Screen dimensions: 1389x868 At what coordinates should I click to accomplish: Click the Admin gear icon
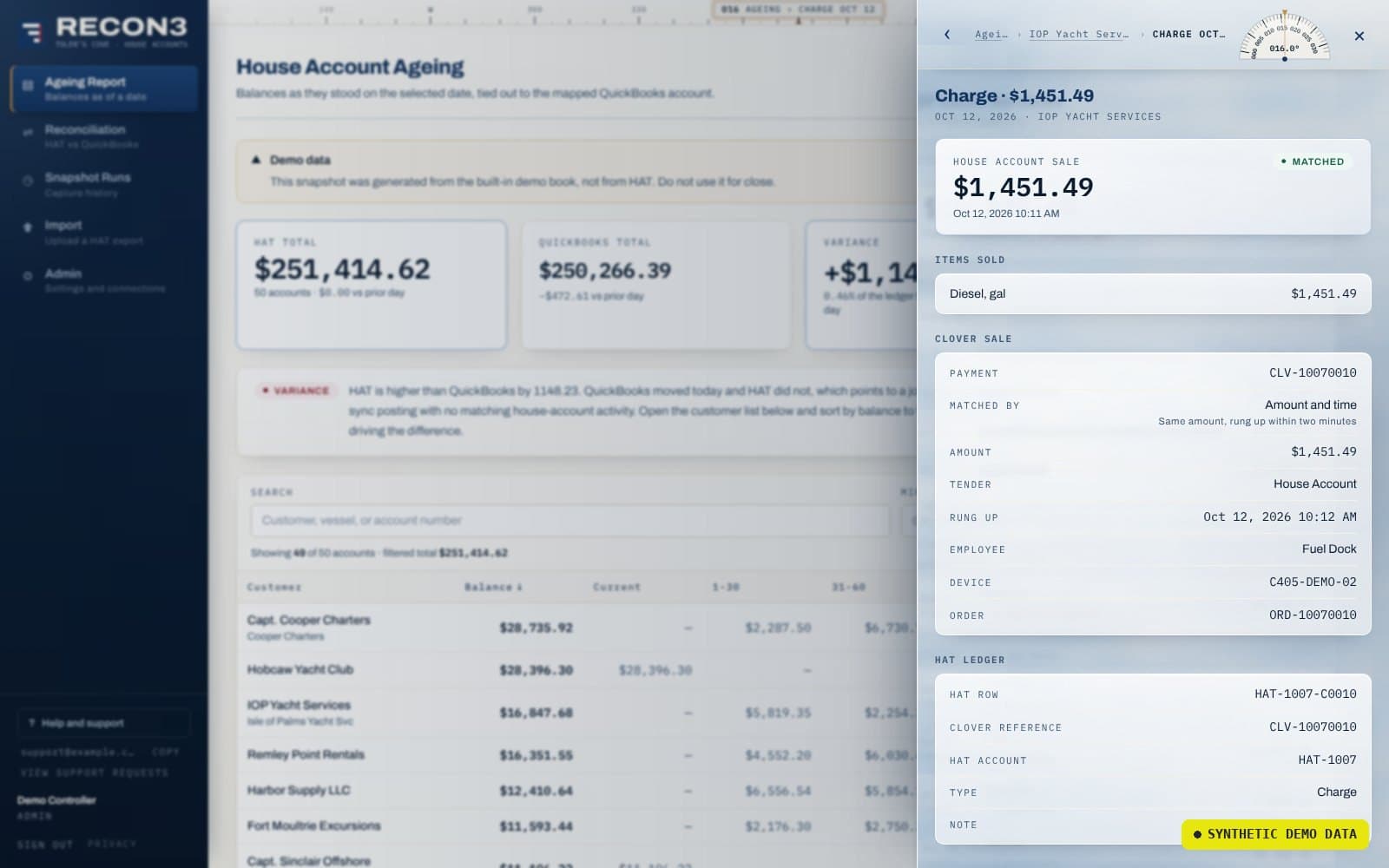point(28,276)
